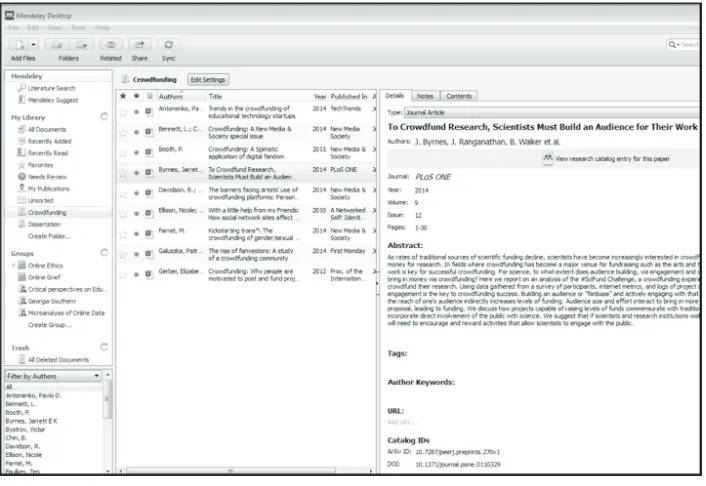Toggle read status dot for Farnel row
706x486 pixels.
click(136, 234)
